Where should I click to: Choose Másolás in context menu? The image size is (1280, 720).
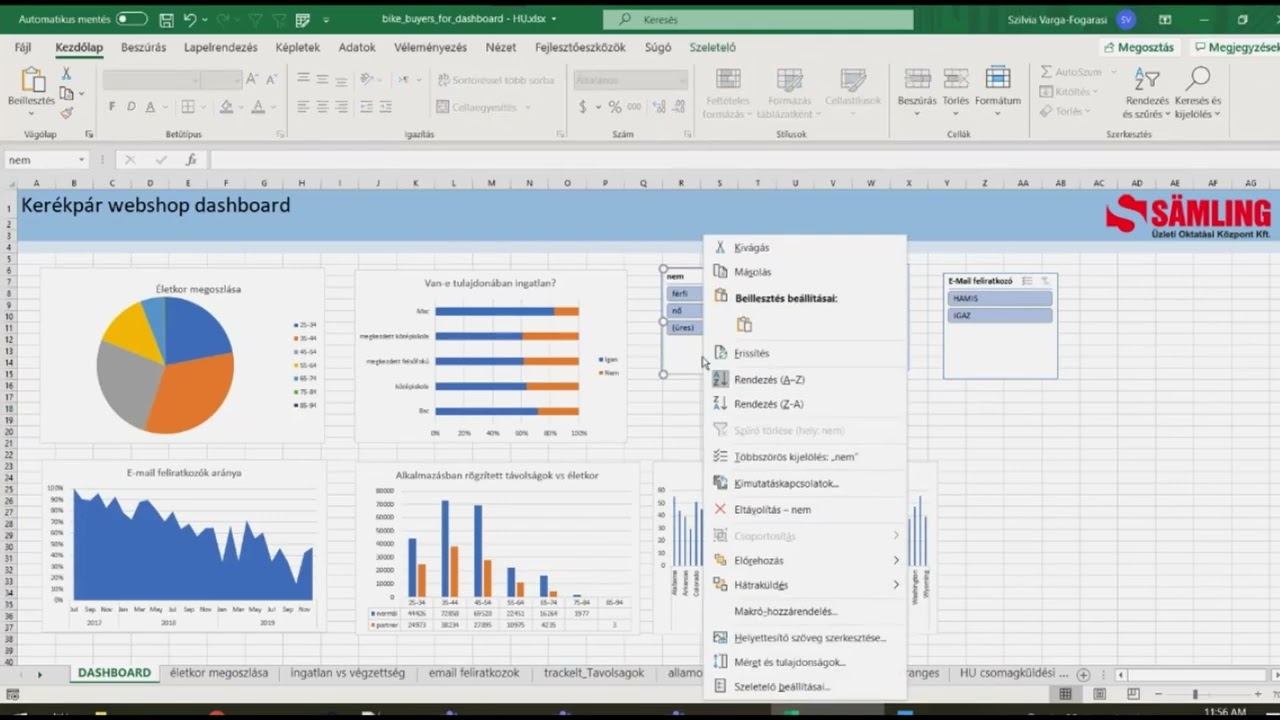tap(805, 272)
